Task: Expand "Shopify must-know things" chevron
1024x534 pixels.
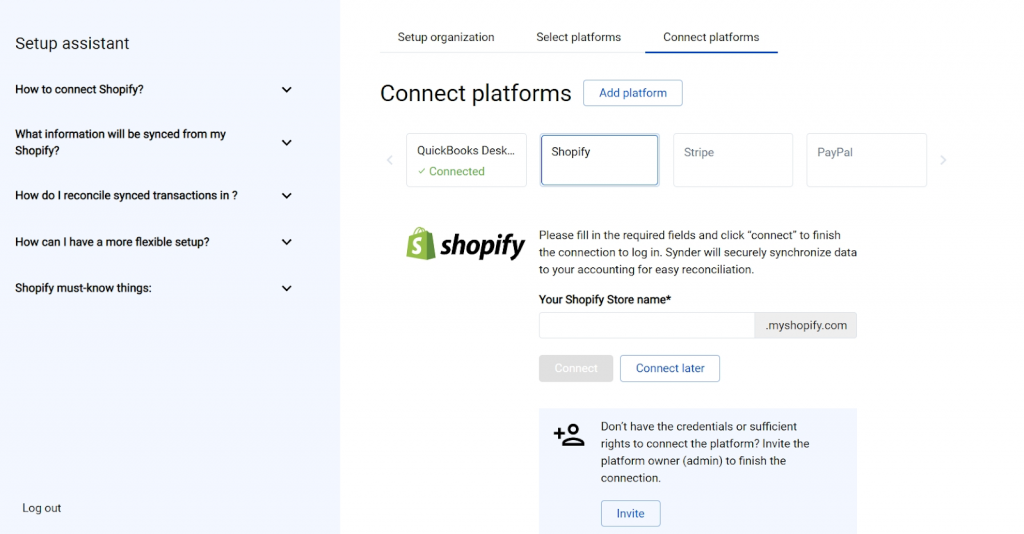Action: [286, 289]
